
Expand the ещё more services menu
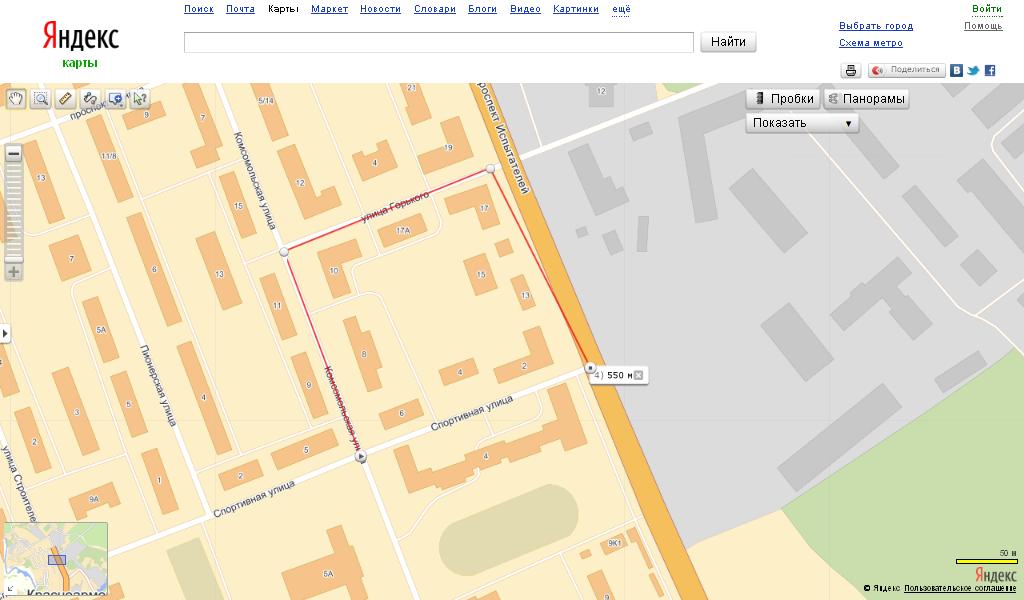(621, 9)
